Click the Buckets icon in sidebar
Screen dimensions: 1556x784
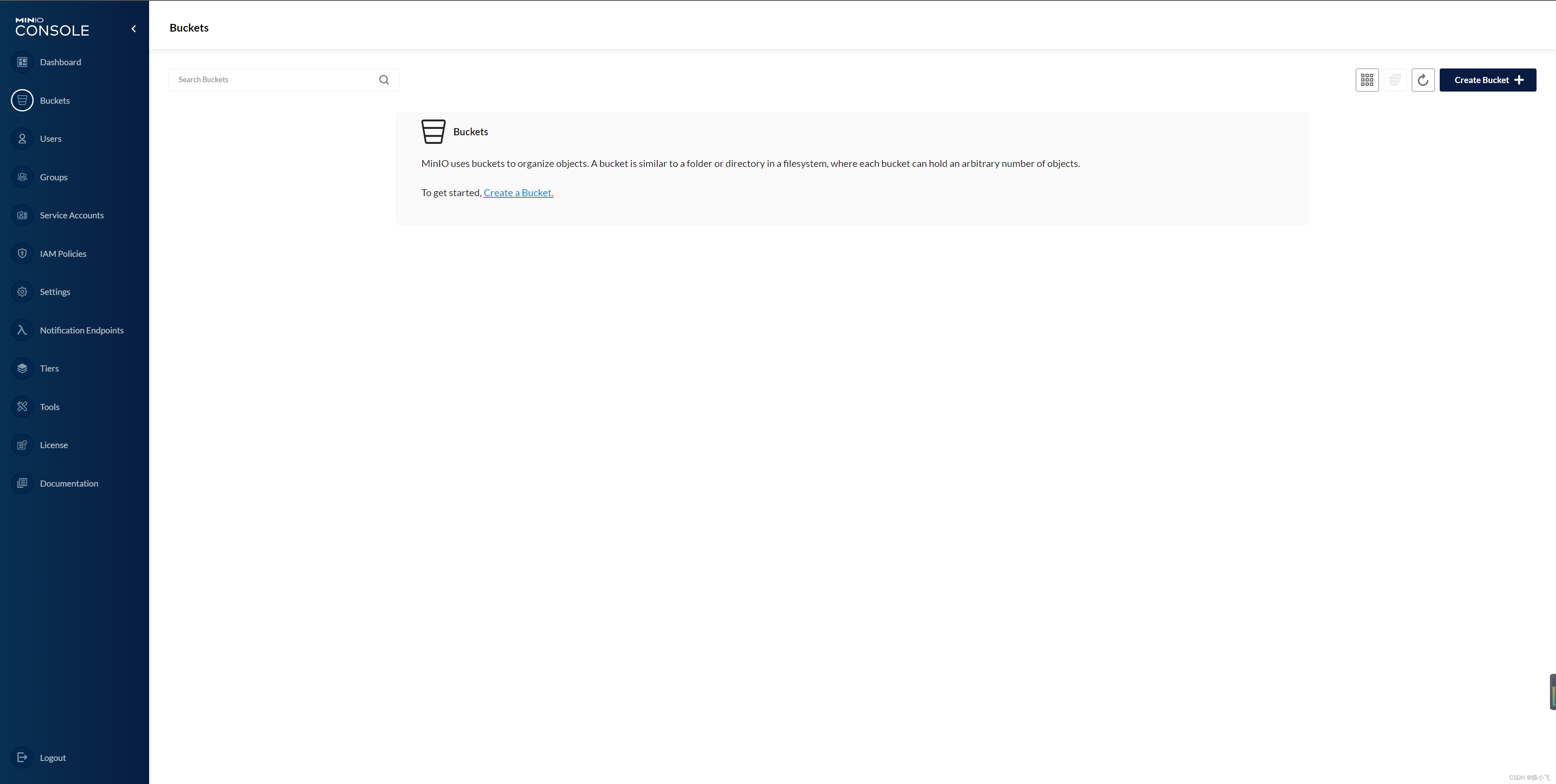[22, 100]
